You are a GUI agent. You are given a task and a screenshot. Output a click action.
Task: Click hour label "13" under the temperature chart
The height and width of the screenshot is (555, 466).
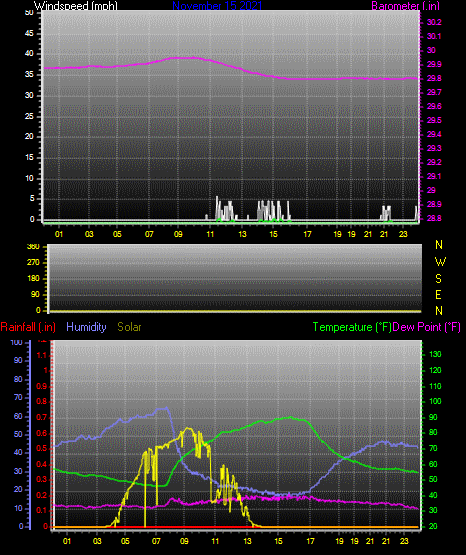(247, 541)
